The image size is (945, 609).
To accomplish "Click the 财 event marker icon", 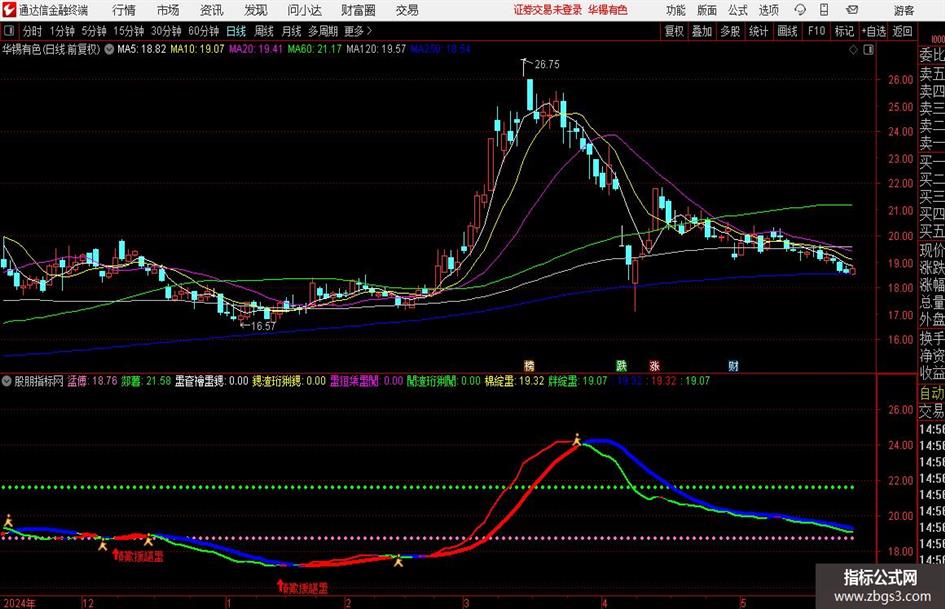I will pyautogui.click(x=733, y=365).
